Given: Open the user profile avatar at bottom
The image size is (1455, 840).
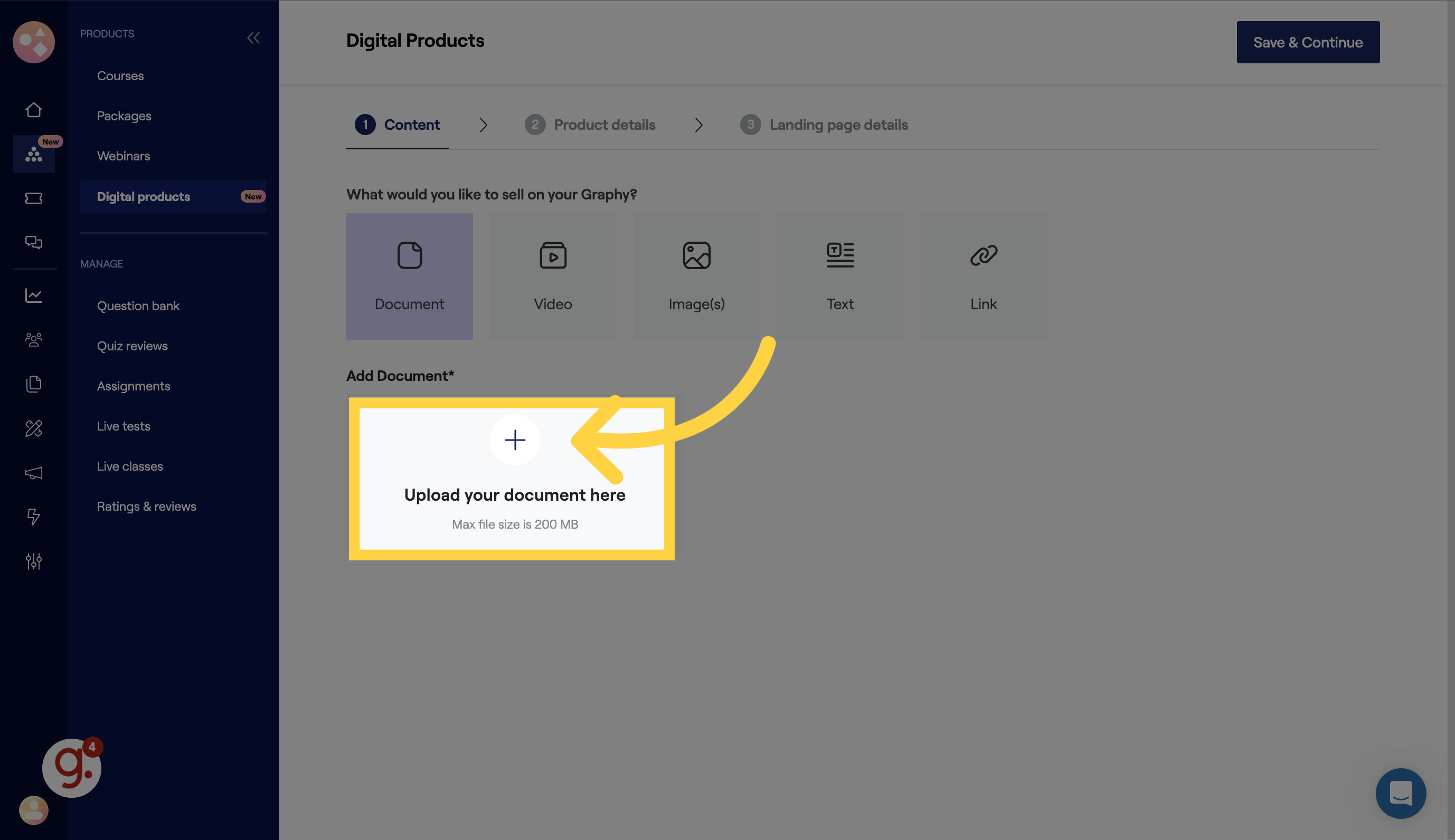Looking at the screenshot, I should [x=33, y=810].
